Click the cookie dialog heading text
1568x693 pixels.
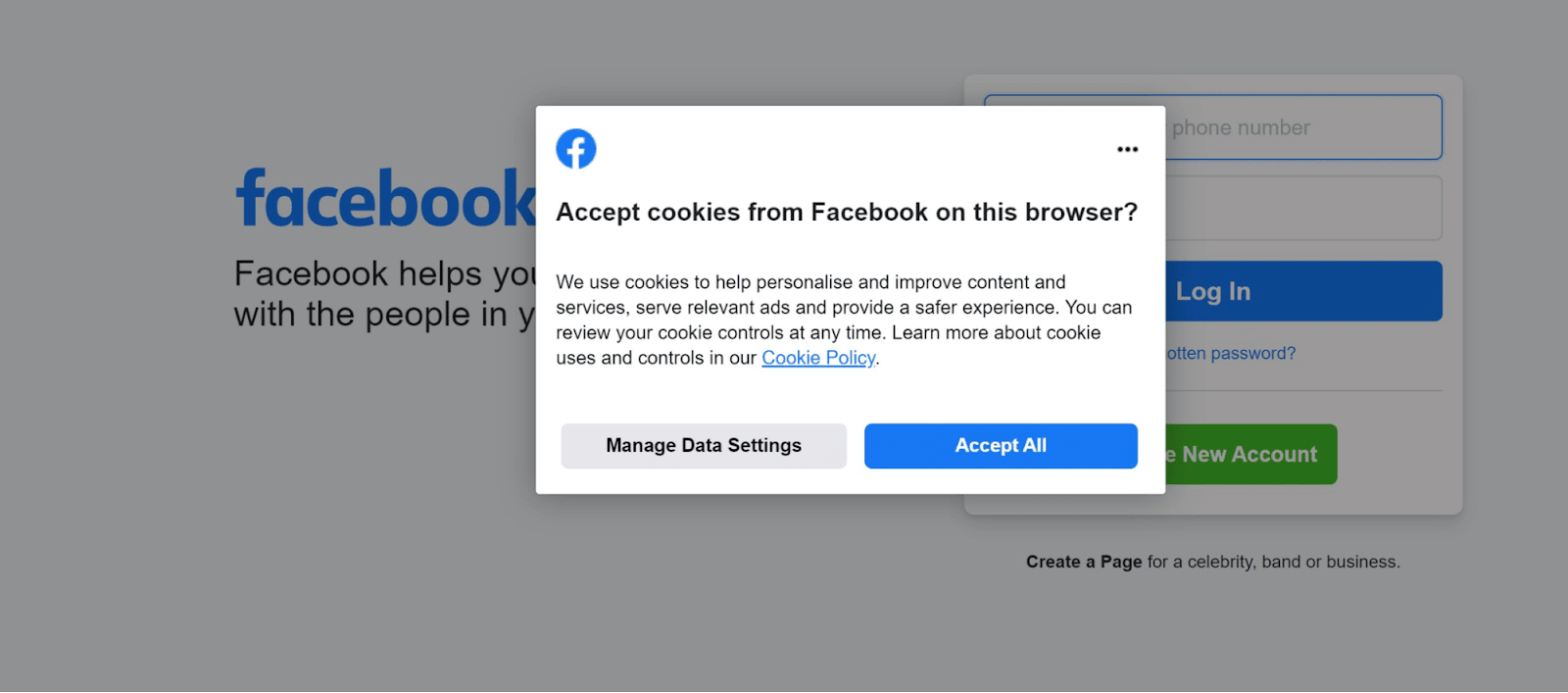coord(847,212)
